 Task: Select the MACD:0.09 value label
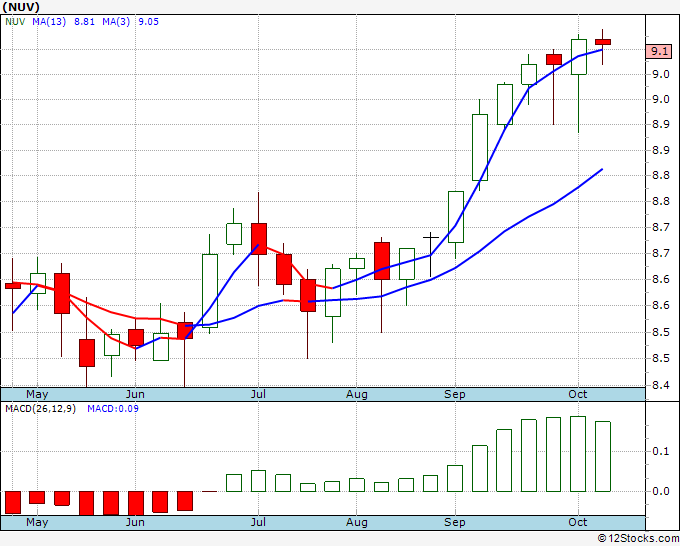pyautogui.click(x=113, y=409)
